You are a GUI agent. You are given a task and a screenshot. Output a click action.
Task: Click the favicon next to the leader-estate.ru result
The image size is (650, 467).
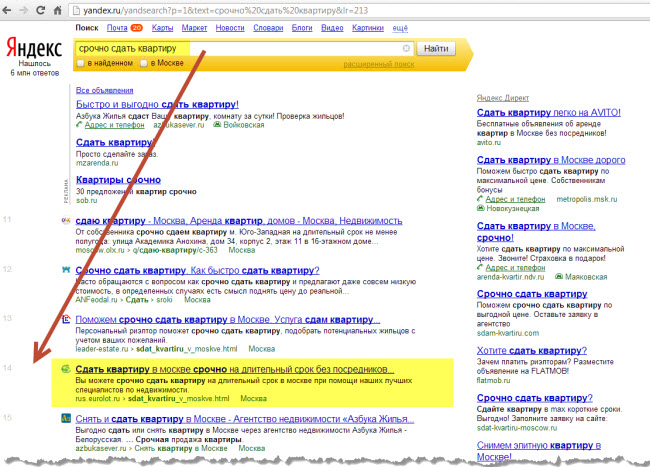[66, 319]
